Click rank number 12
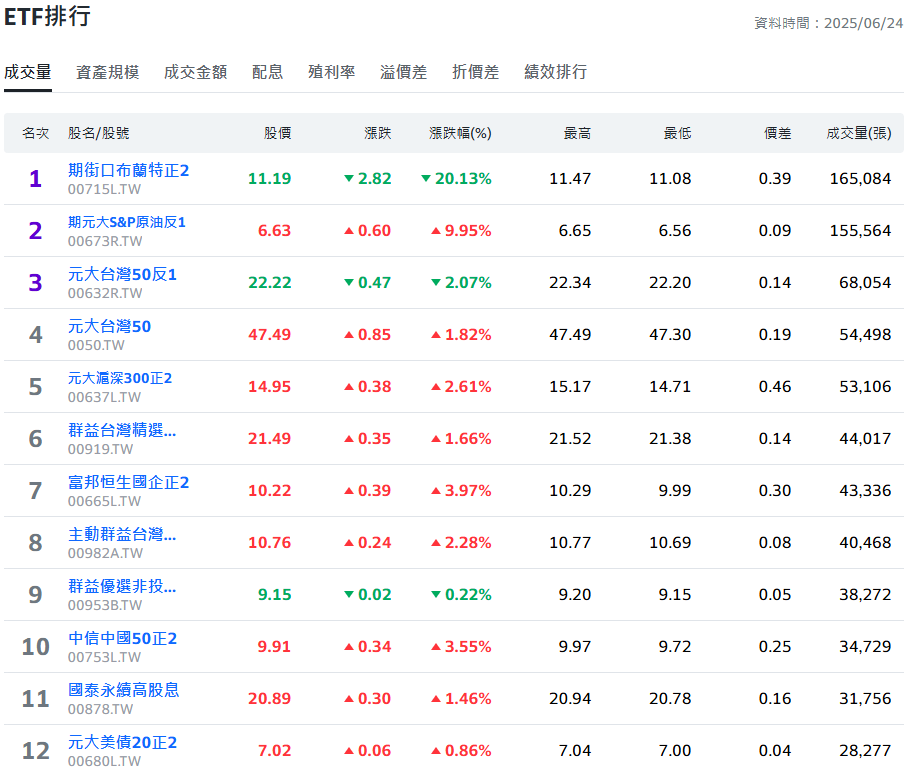Screen dimensions: 914x776 point(36,751)
